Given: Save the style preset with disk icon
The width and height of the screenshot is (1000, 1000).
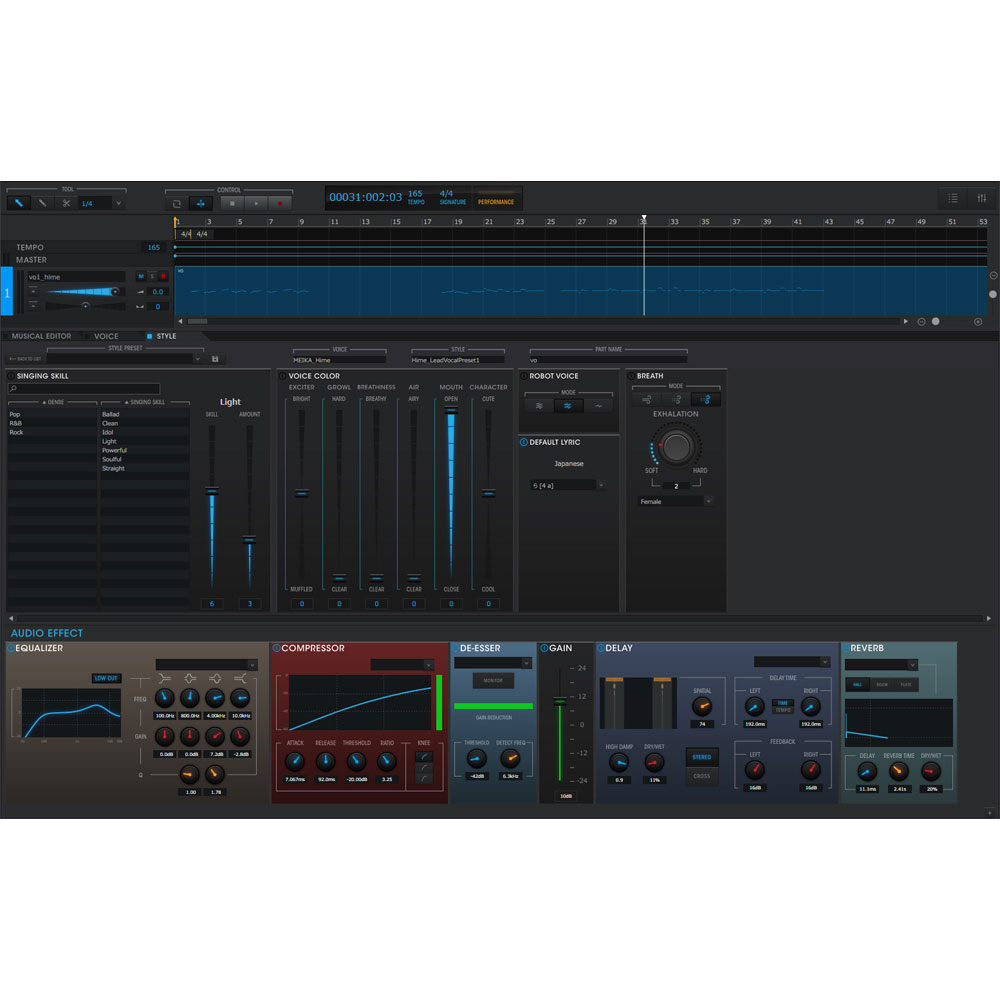Looking at the screenshot, I should [216, 359].
